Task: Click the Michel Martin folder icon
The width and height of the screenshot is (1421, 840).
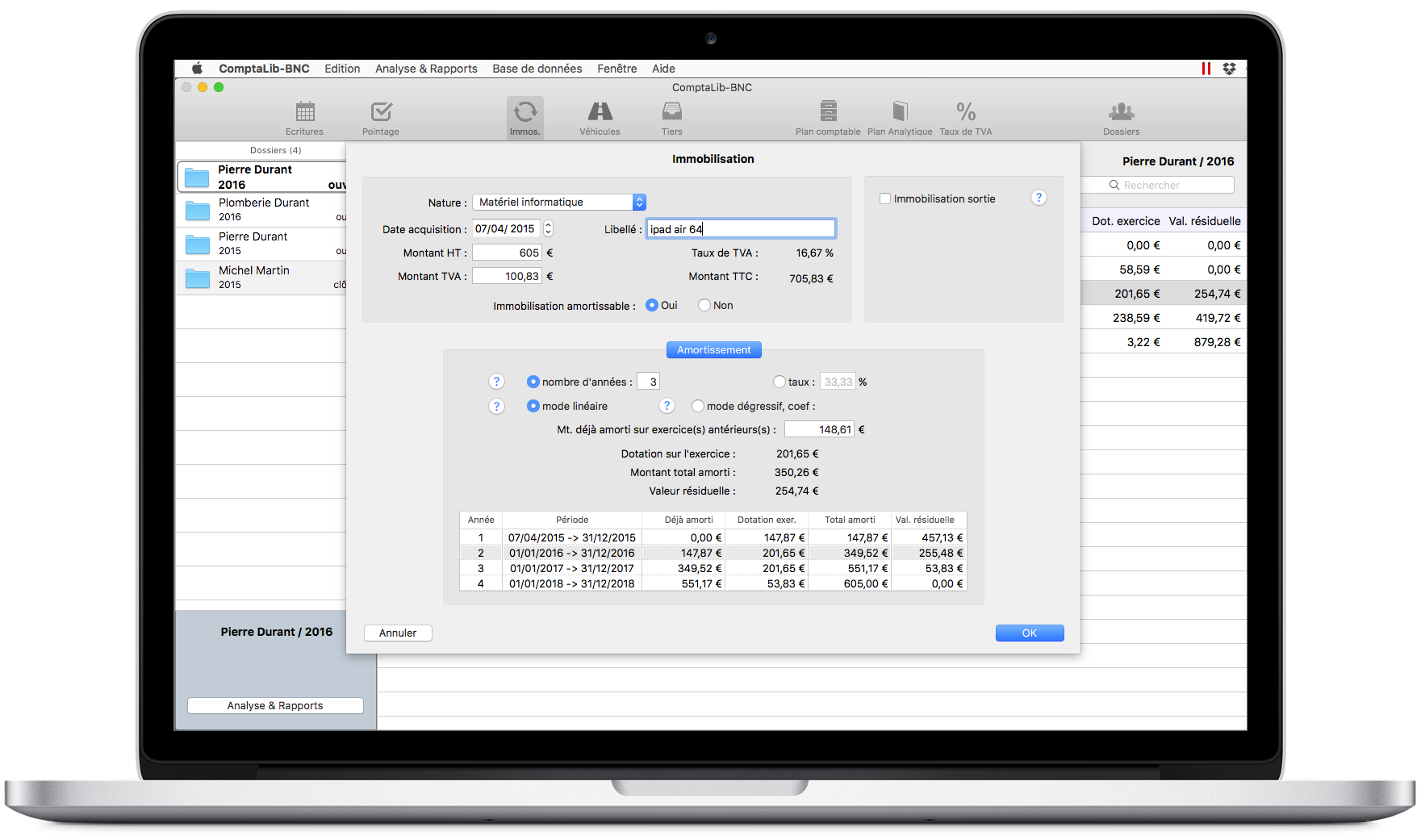Action: point(197,278)
